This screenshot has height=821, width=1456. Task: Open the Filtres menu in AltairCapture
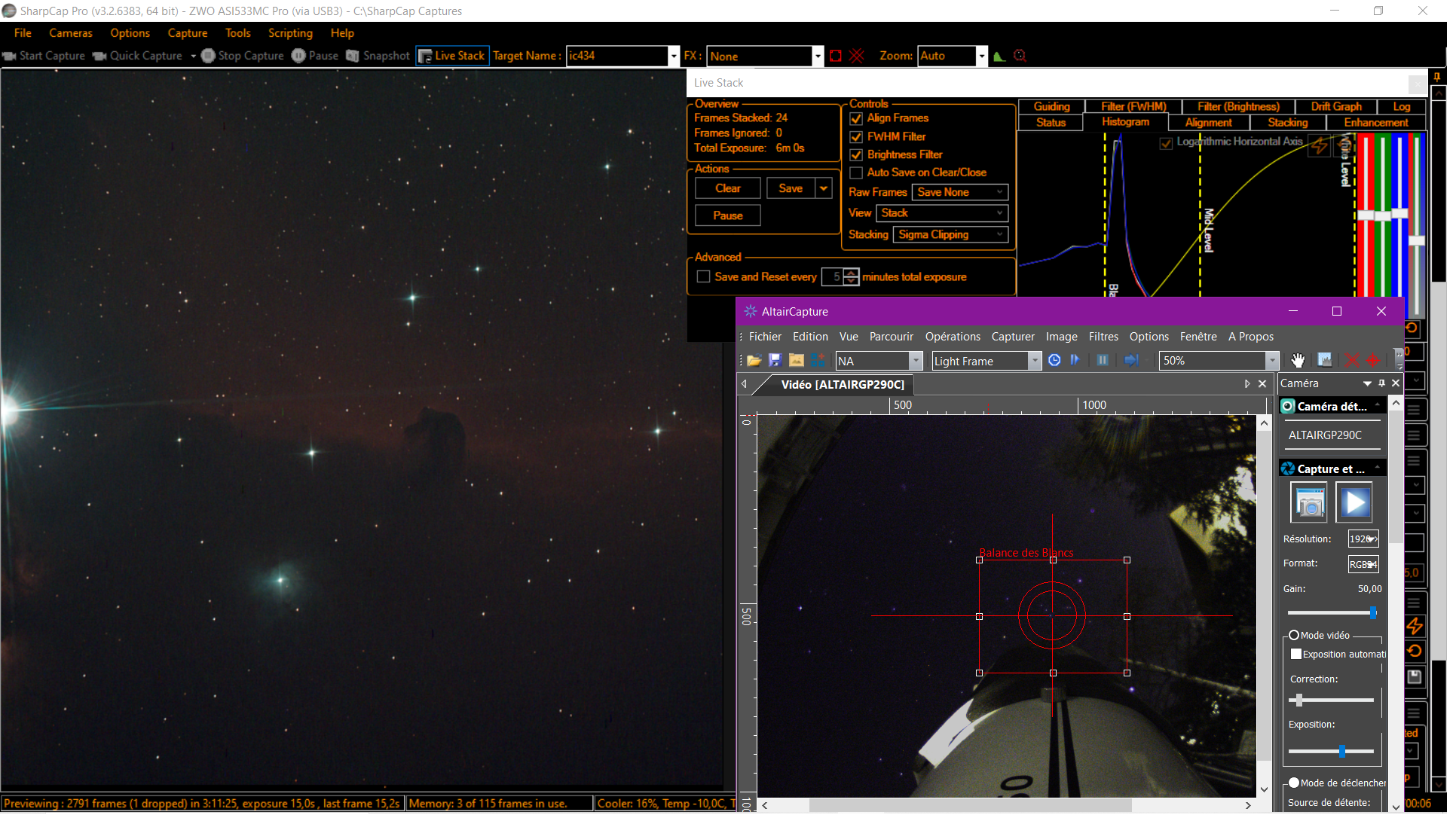[x=1103, y=337]
